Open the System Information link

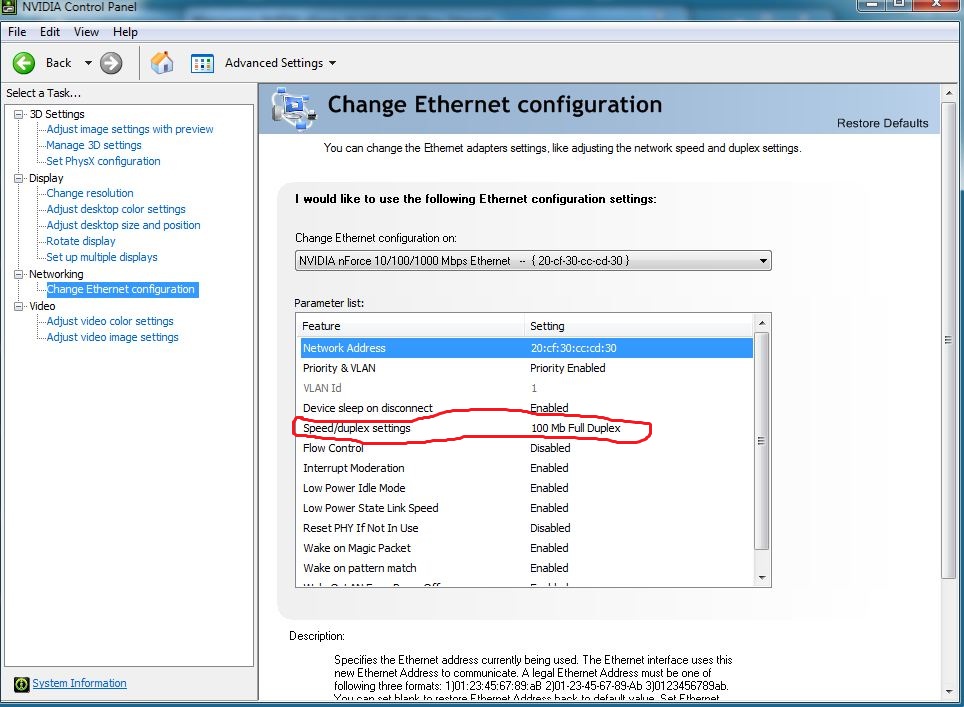[79, 683]
